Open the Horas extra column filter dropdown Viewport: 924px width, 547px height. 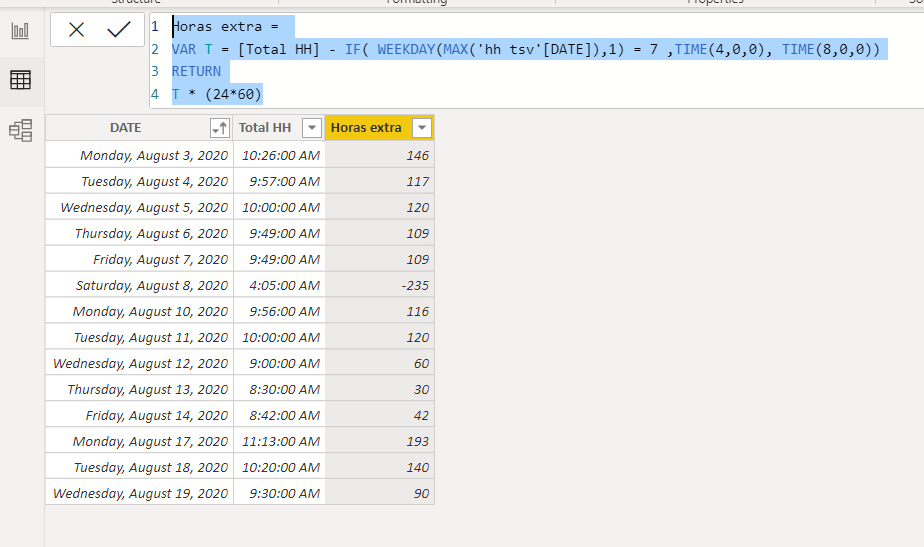click(x=422, y=128)
